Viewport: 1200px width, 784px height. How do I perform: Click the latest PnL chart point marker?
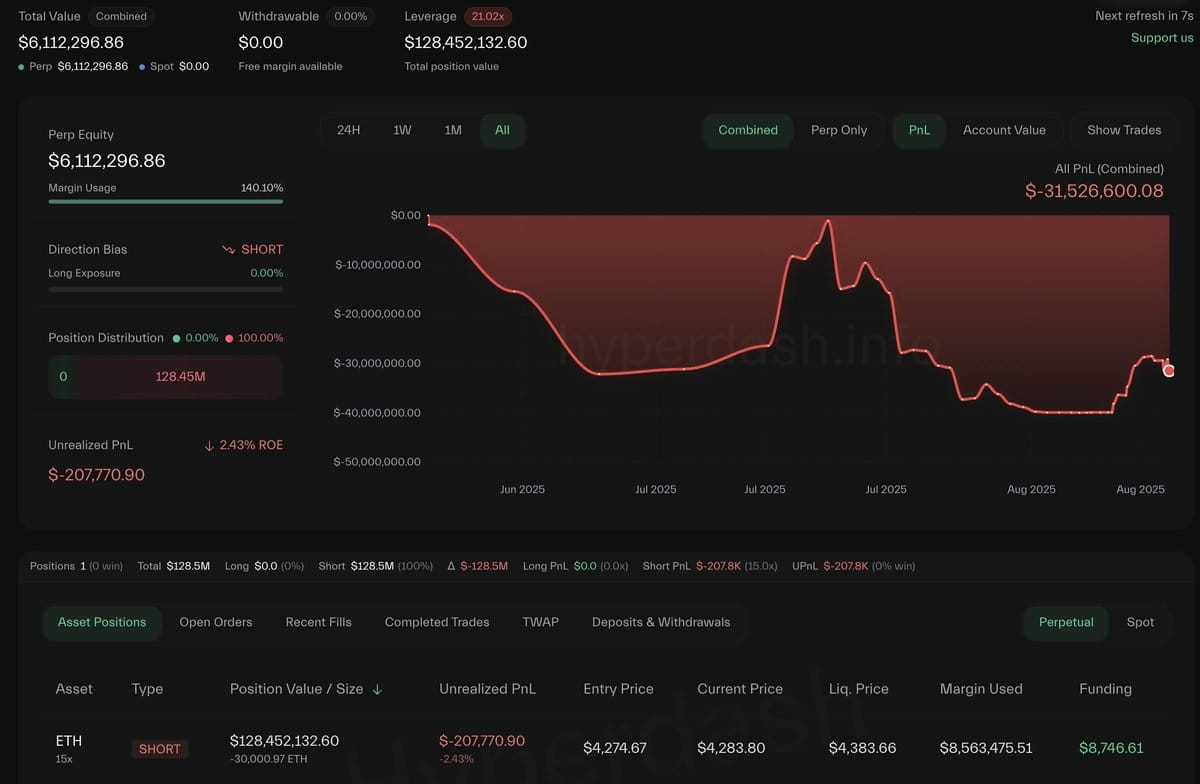pos(1169,371)
